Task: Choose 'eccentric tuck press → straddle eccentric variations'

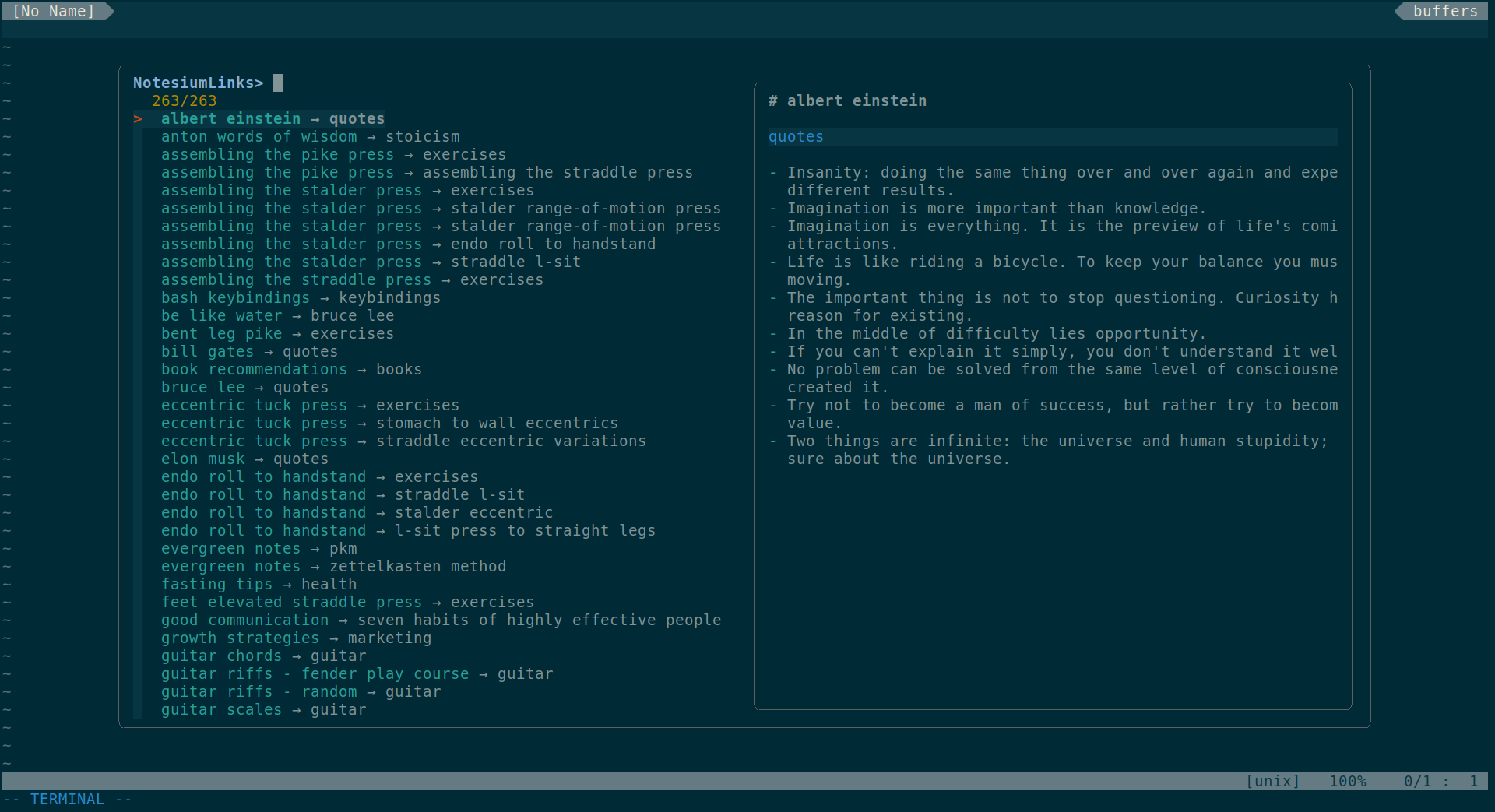Action: coord(403,441)
